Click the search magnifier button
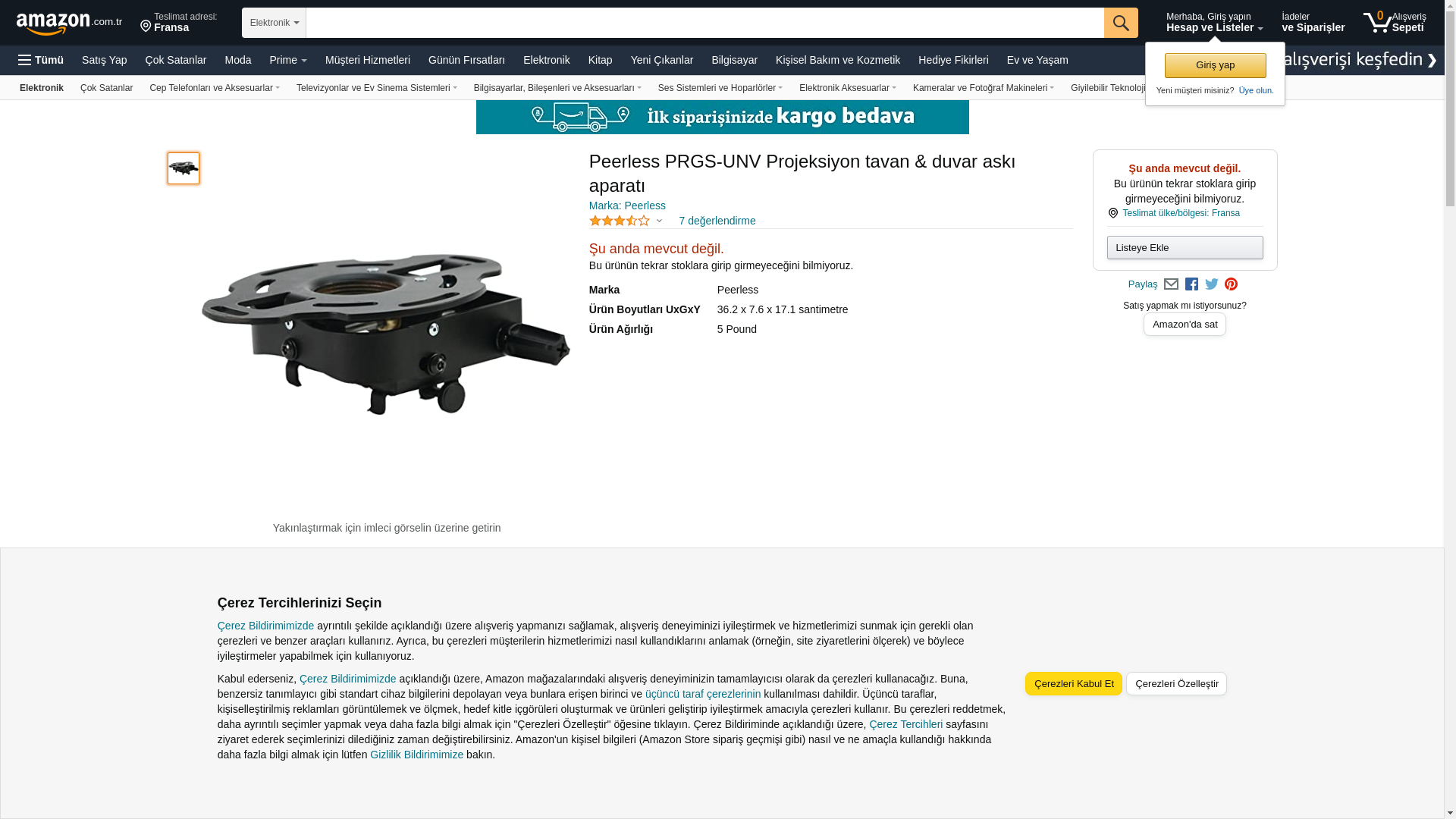 tap(1121, 23)
